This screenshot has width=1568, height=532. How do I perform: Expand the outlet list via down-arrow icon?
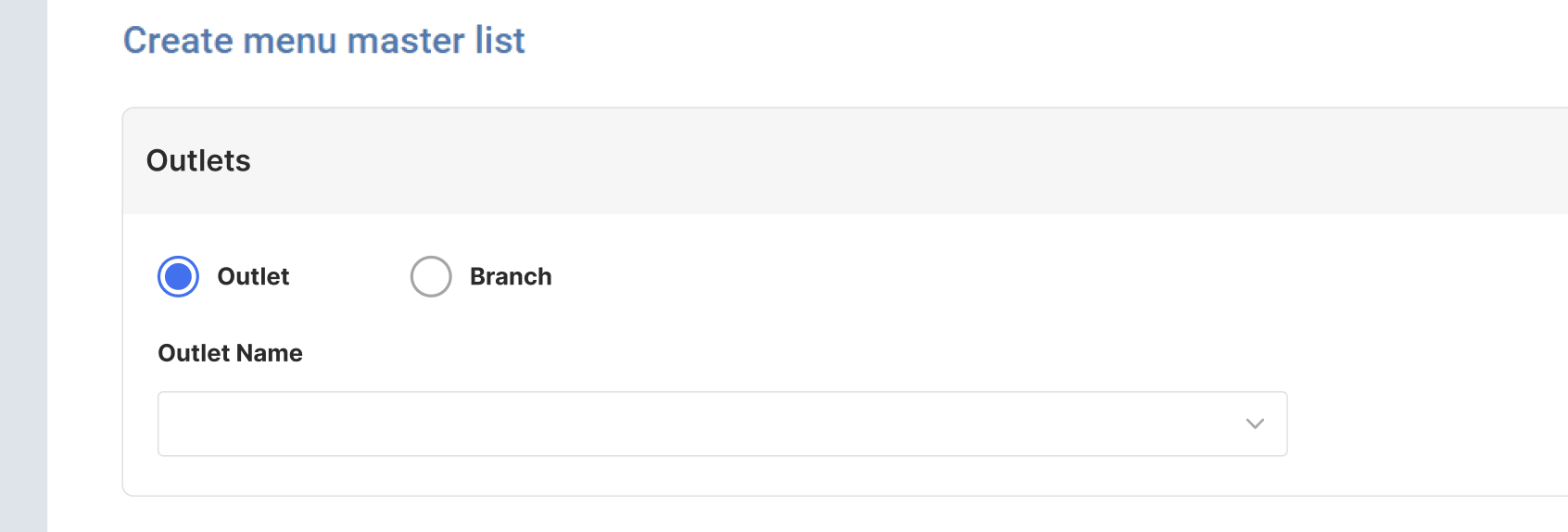coord(1255,424)
